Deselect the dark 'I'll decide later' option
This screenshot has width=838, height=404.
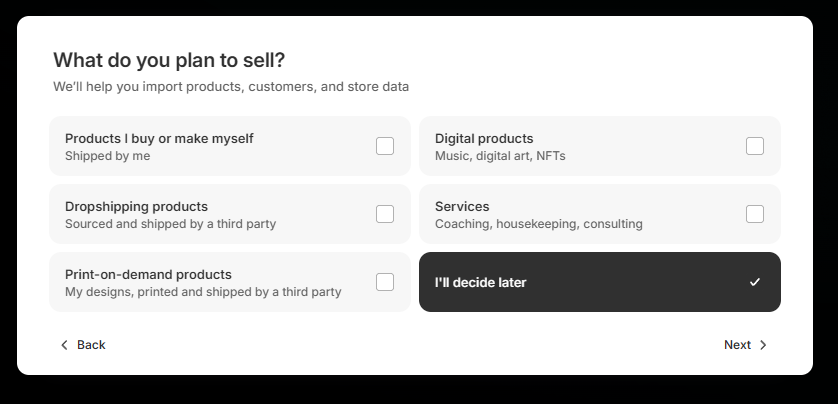tap(600, 282)
